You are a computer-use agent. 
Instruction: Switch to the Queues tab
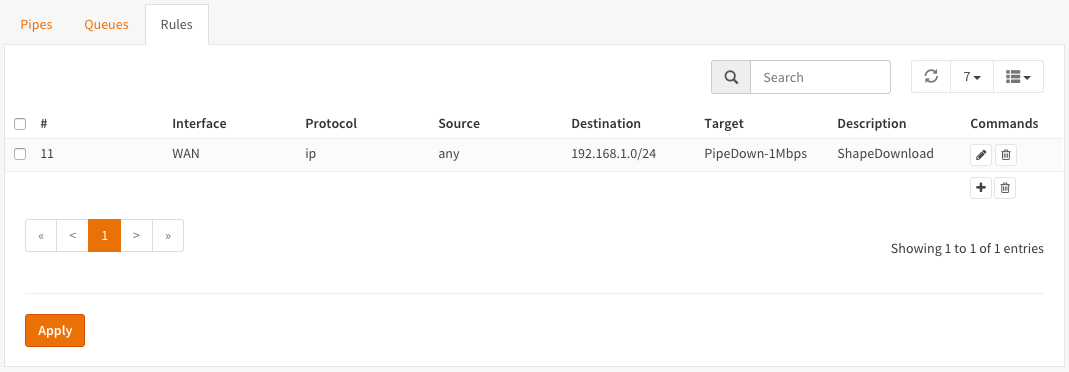106,25
